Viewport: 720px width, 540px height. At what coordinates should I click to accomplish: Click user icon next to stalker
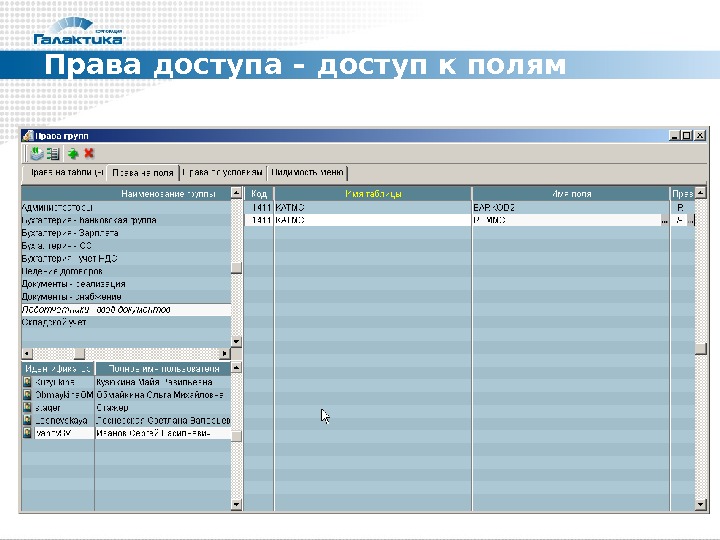point(28,407)
